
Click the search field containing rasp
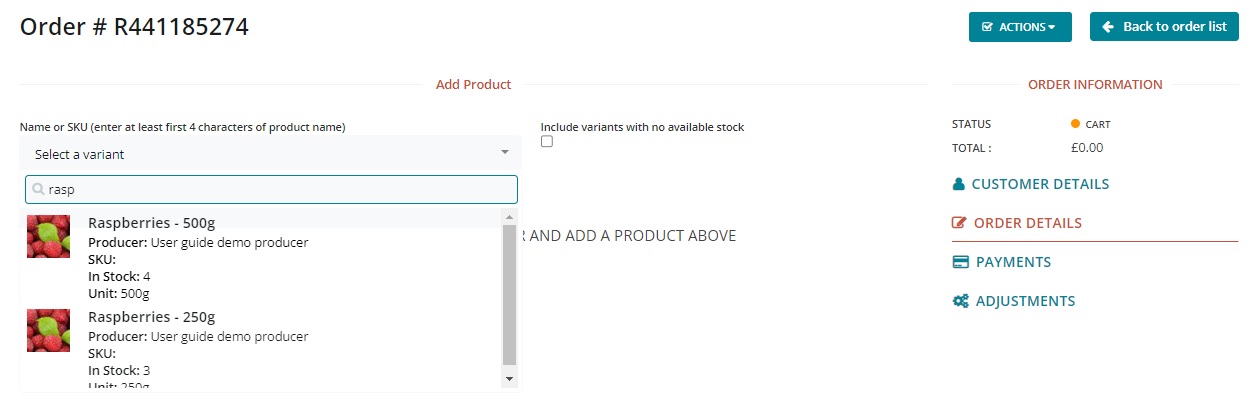pos(280,189)
